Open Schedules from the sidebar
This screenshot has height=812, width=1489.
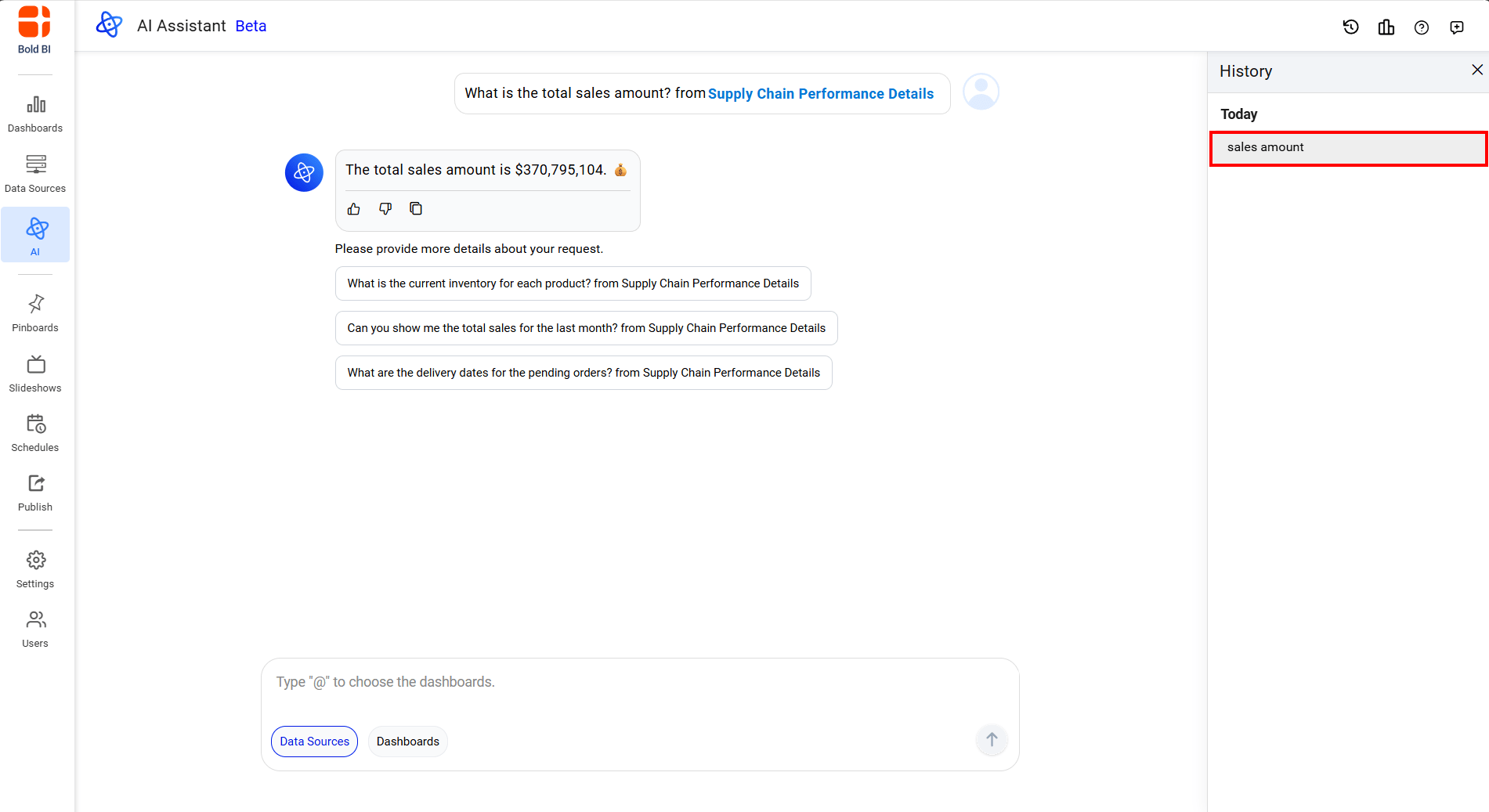pyautogui.click(x=35, y=433)
